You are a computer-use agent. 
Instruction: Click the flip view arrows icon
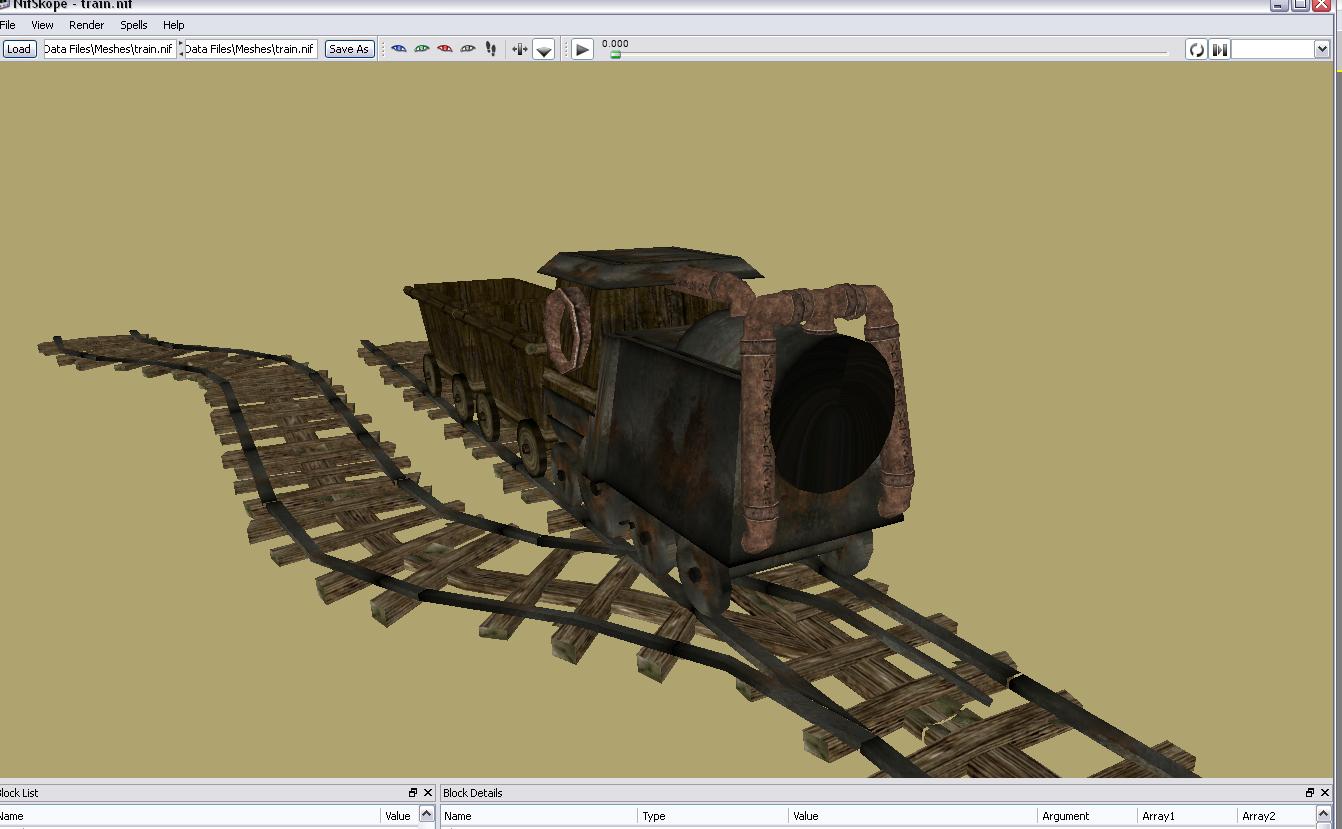tap(519, 49)
